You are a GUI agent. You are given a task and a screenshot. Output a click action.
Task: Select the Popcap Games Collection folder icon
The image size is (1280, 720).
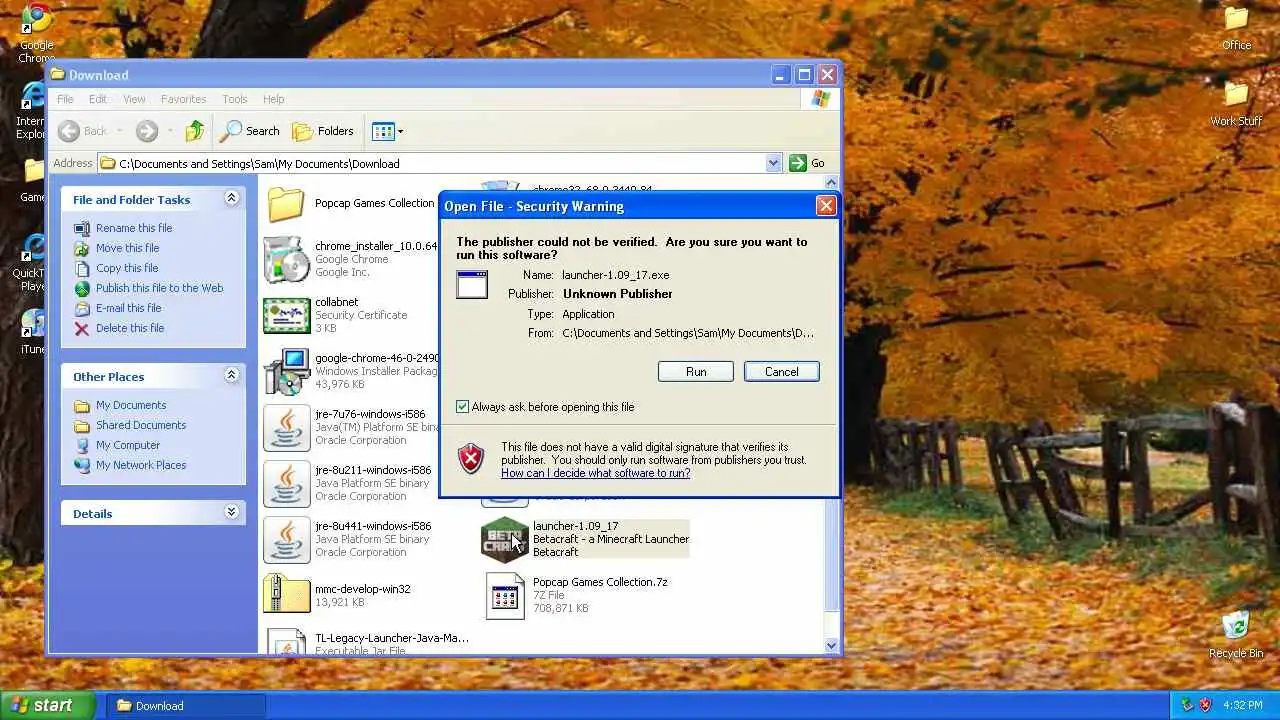(x=286, y=204)
